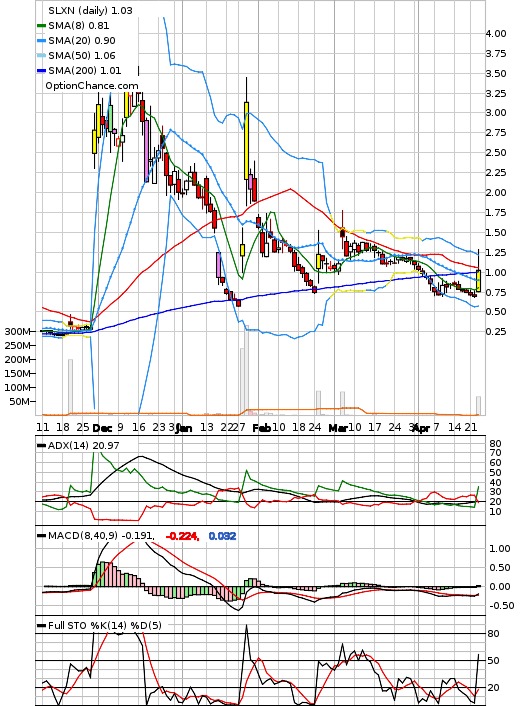This screenshot has width=526, height=706.
Task: Click the Dec month label on date axis
Action: click(102, 428)
